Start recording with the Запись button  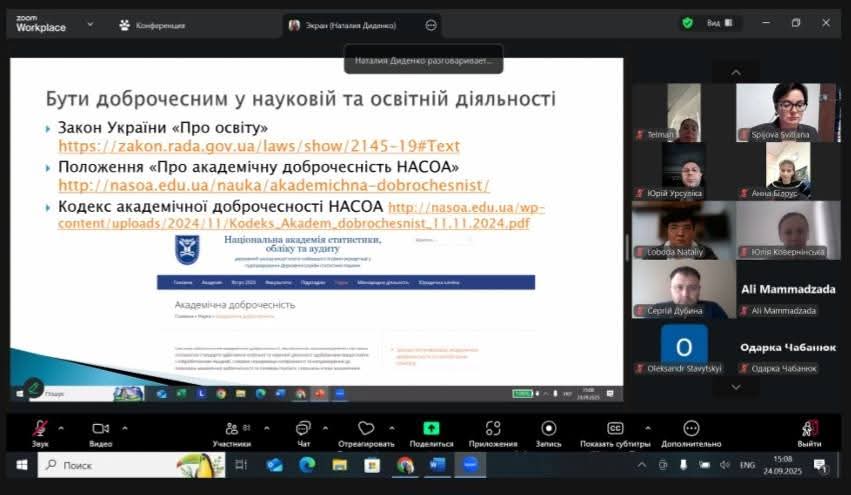coord(548,429)
